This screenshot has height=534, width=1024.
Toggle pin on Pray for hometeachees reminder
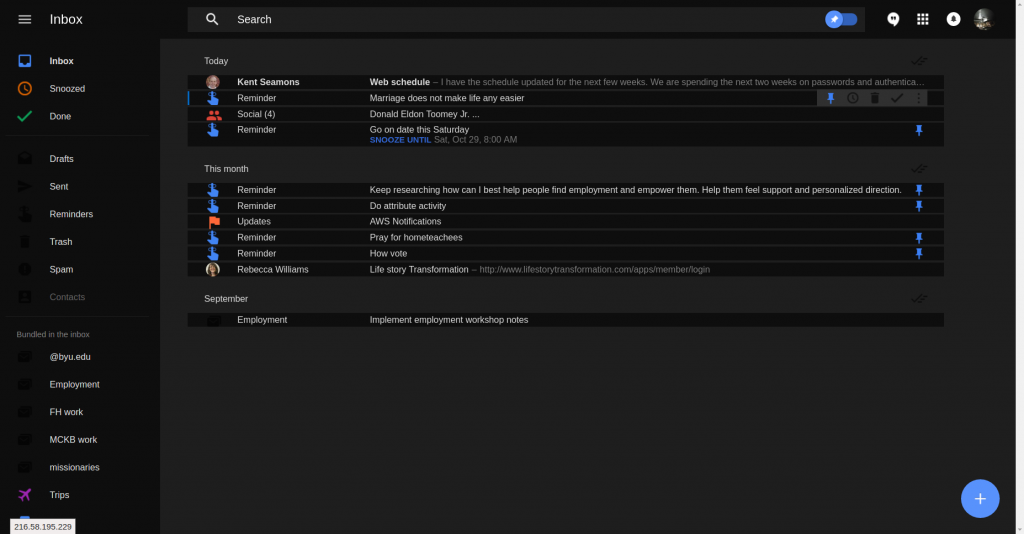[x=919, y=238]
